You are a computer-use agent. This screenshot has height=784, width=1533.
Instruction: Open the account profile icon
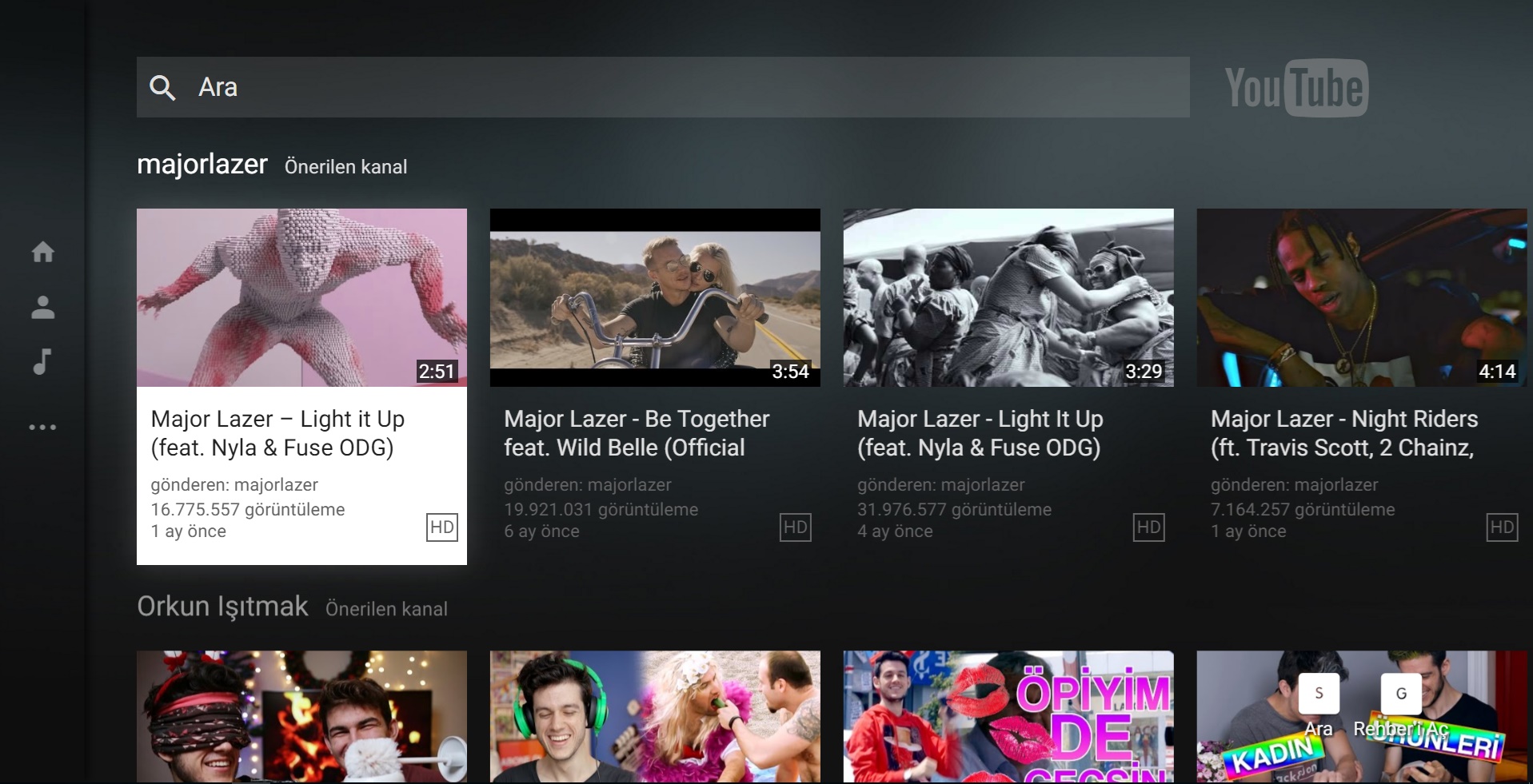(x=43, y=307)
